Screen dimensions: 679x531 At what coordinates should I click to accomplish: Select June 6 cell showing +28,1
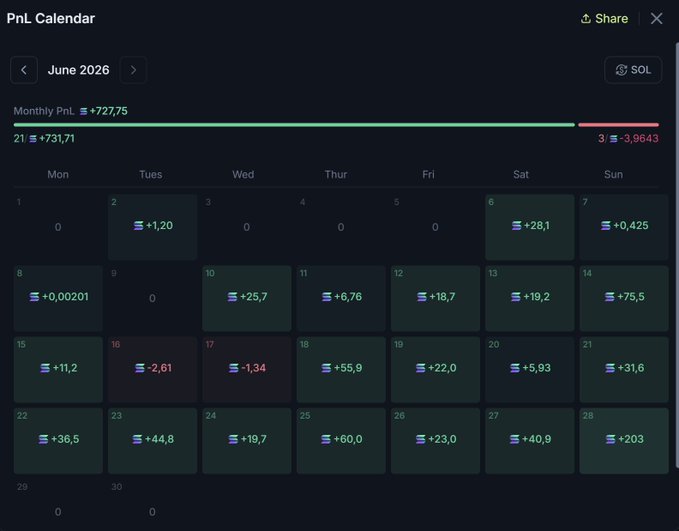[x=530, y=227]
